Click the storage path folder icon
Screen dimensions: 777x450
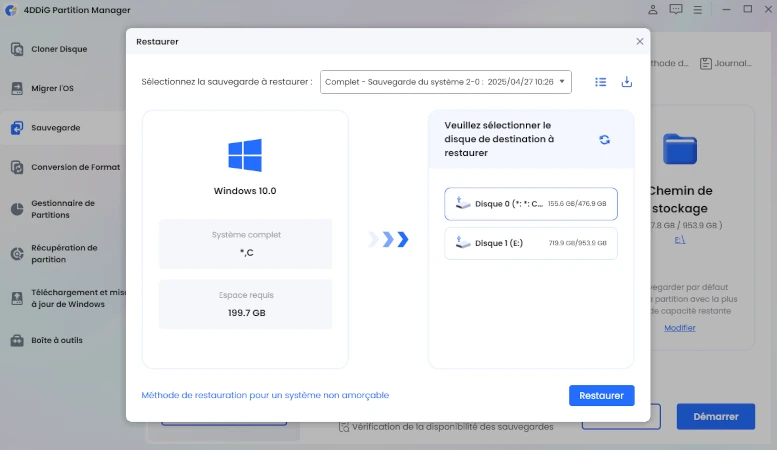[x=680, y=149]
